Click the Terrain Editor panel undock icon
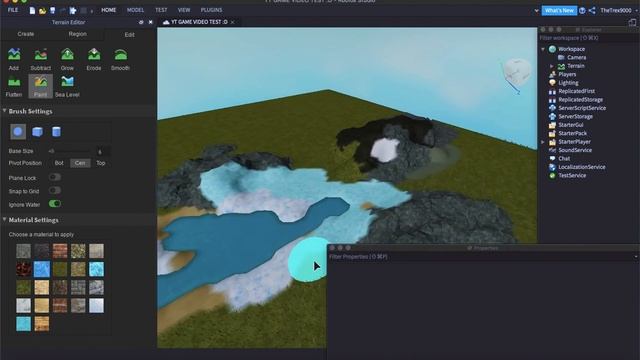The height and width of the screenshot is (360, 640). 141,22
